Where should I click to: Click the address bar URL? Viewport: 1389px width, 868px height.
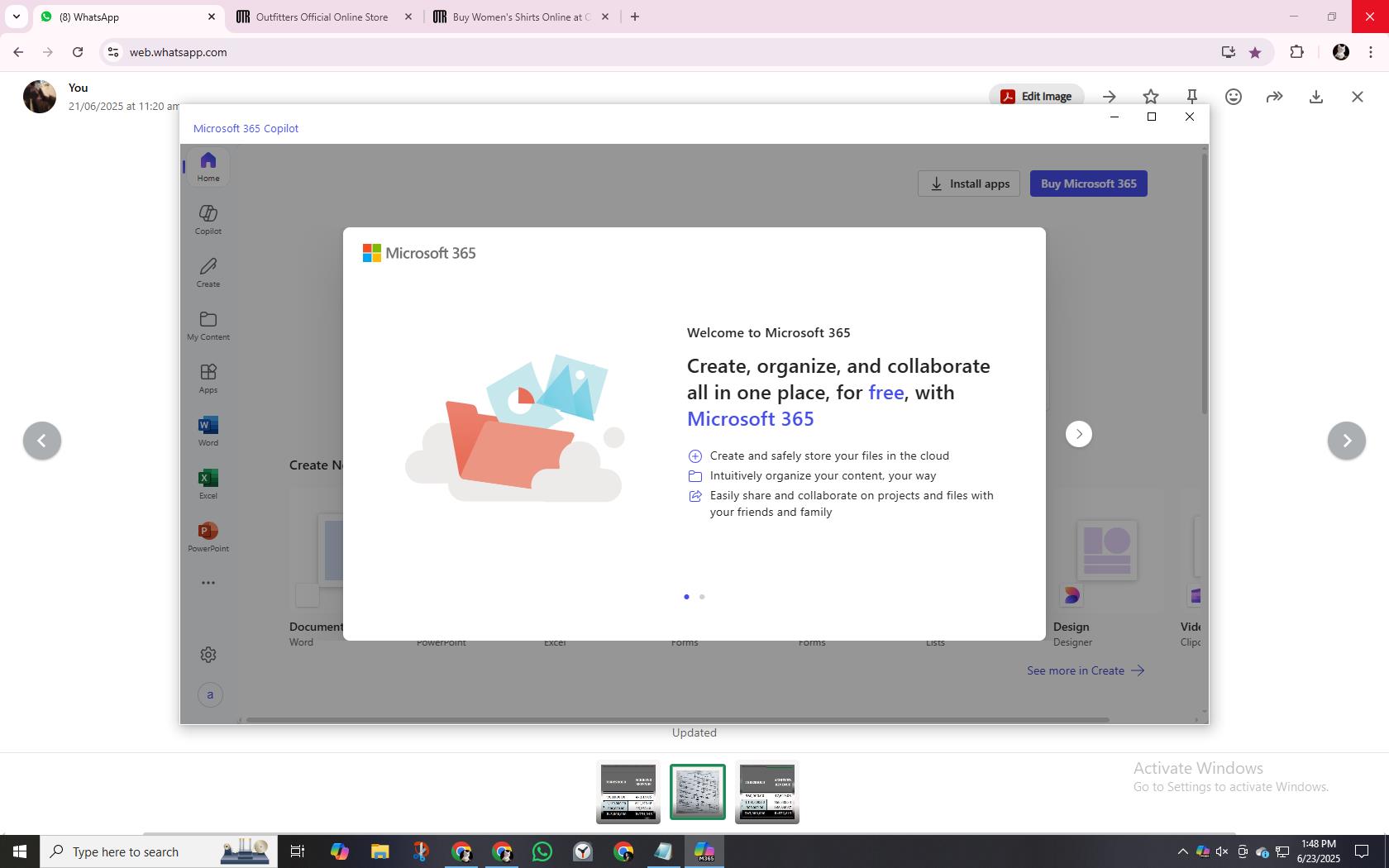click(178, 52)
